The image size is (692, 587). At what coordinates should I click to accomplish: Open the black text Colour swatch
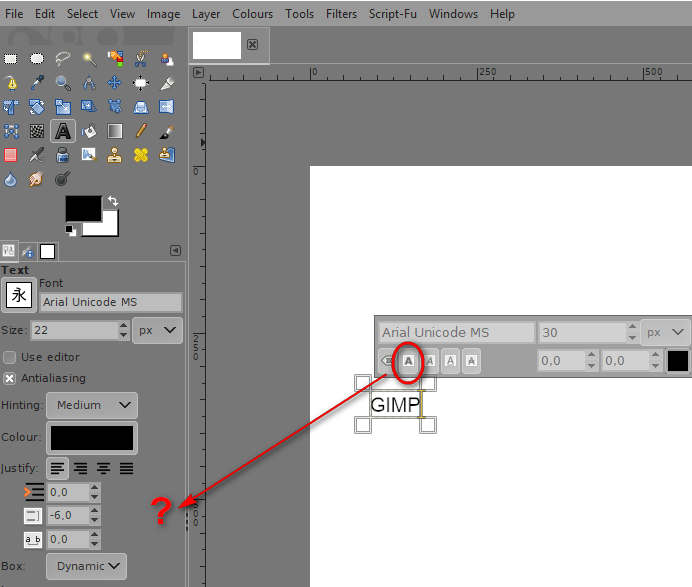tap(92, 438)
